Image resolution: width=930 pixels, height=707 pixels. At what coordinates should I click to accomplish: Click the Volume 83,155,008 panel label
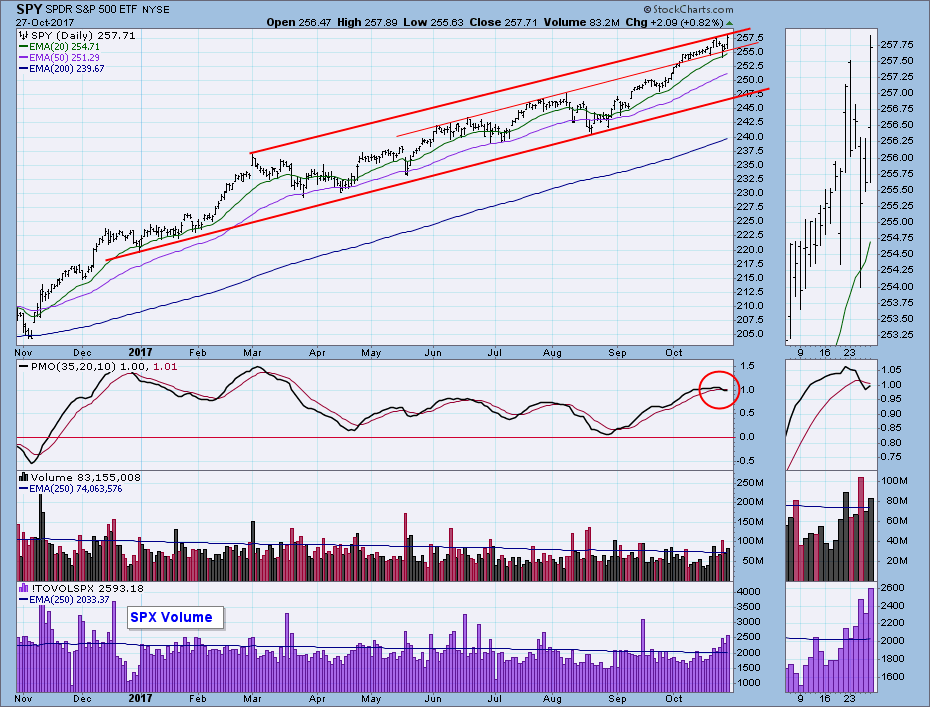click(x=85, y=477)
